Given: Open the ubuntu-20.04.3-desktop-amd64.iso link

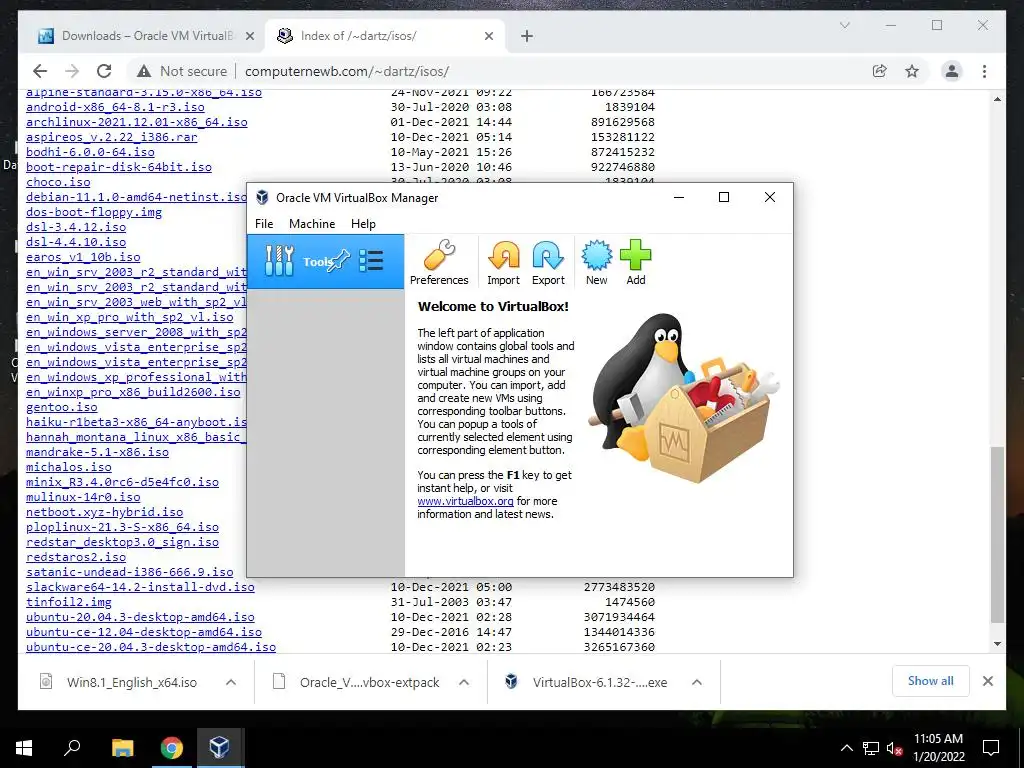Looking at the screenshot, I should (140, 618).
